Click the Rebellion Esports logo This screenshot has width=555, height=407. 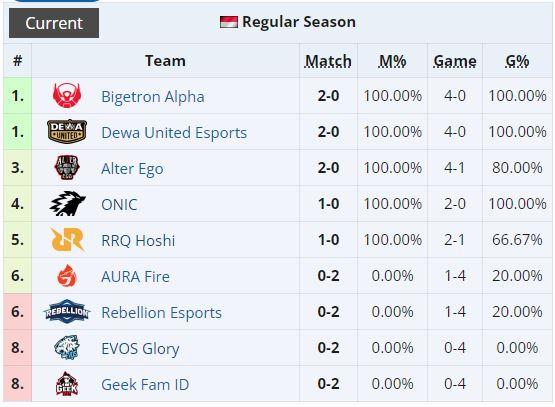click(x=67, y=311)
